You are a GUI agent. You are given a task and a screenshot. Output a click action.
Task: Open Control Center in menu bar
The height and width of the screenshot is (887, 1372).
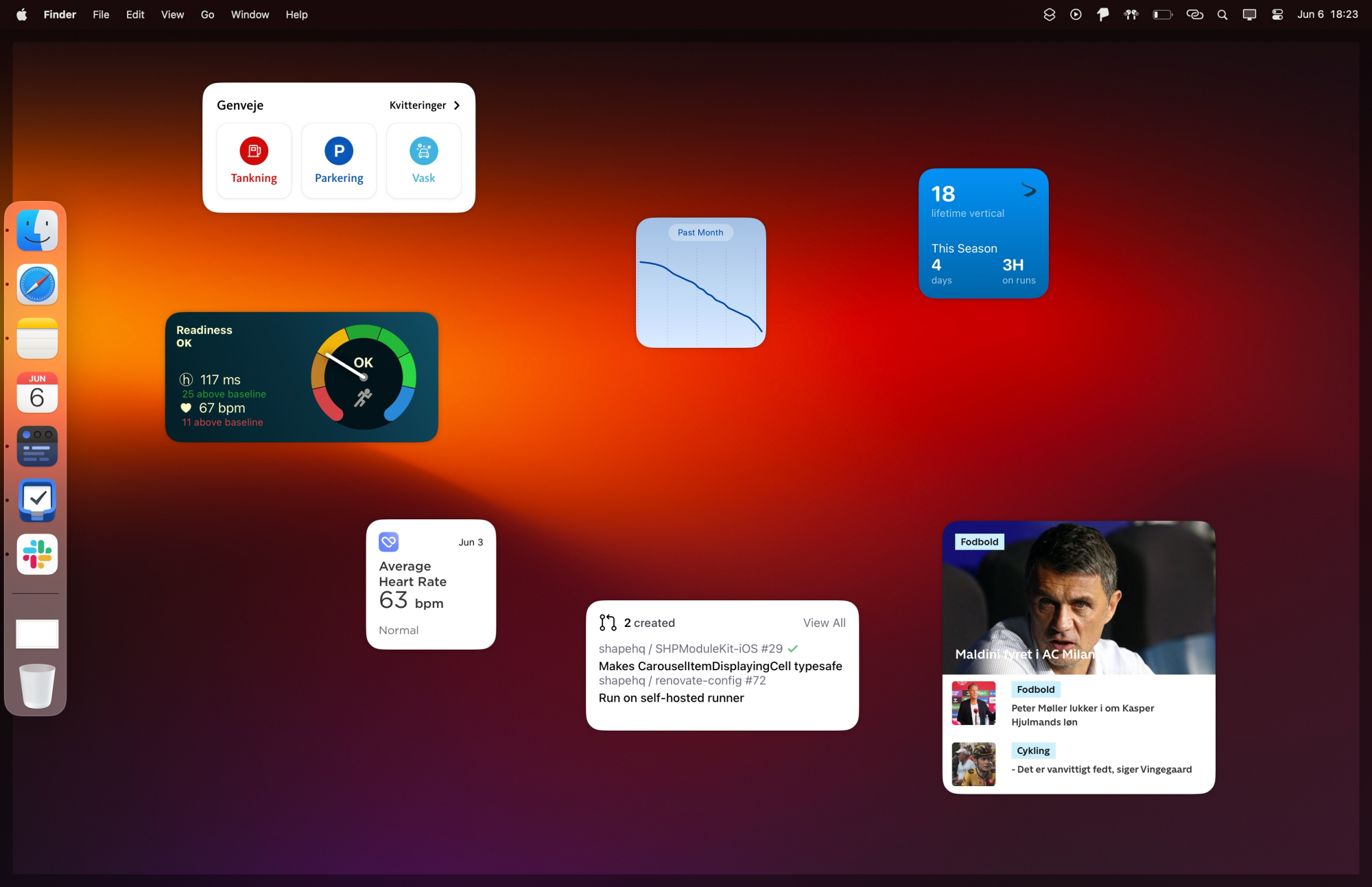pyautogui.click(x=1277, y=14)
